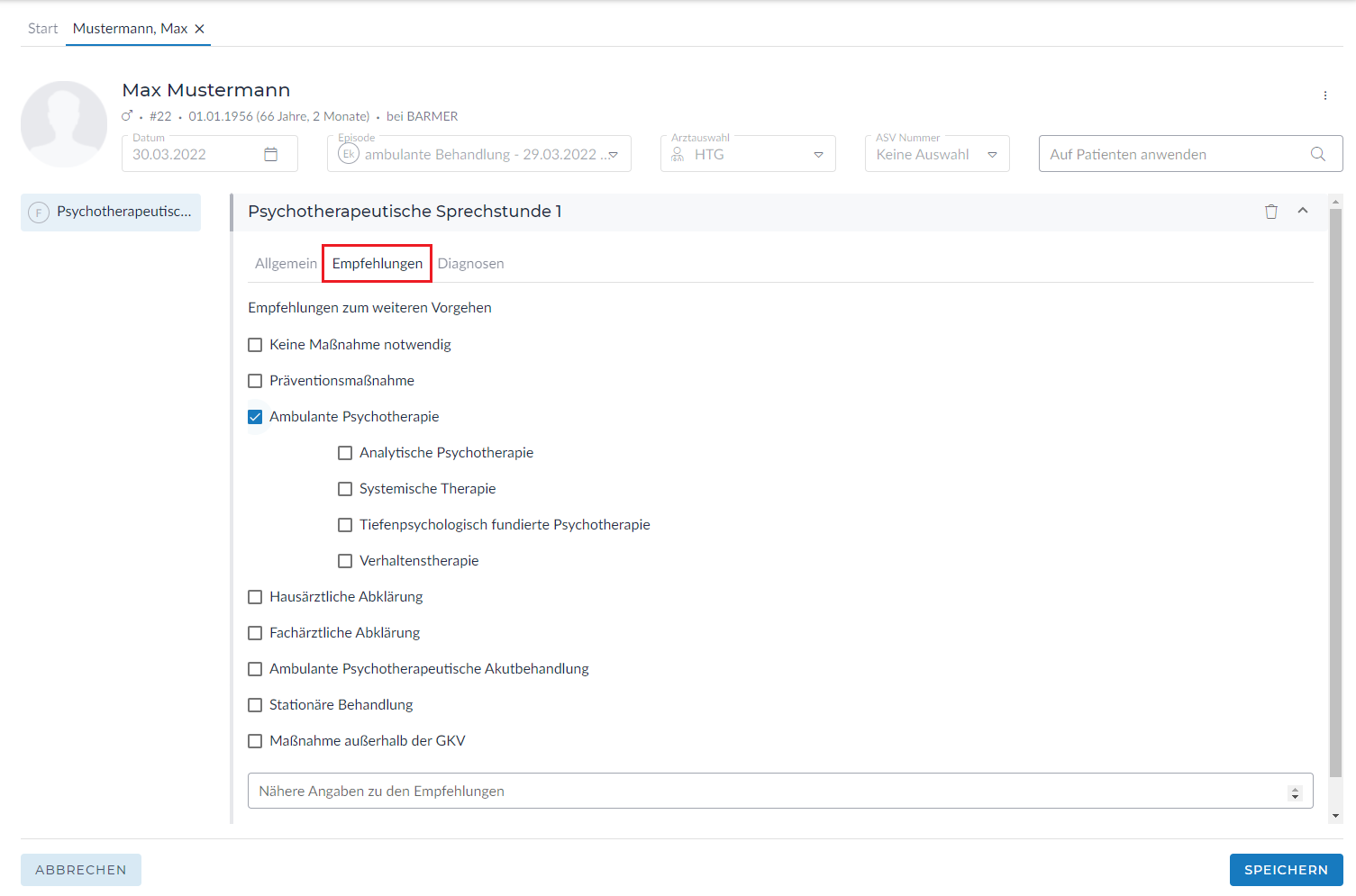Uncheck Ambulante Psychotherapie checkbox
Image resolution: width=1356 pixels, height=896 pixels.
255,417
